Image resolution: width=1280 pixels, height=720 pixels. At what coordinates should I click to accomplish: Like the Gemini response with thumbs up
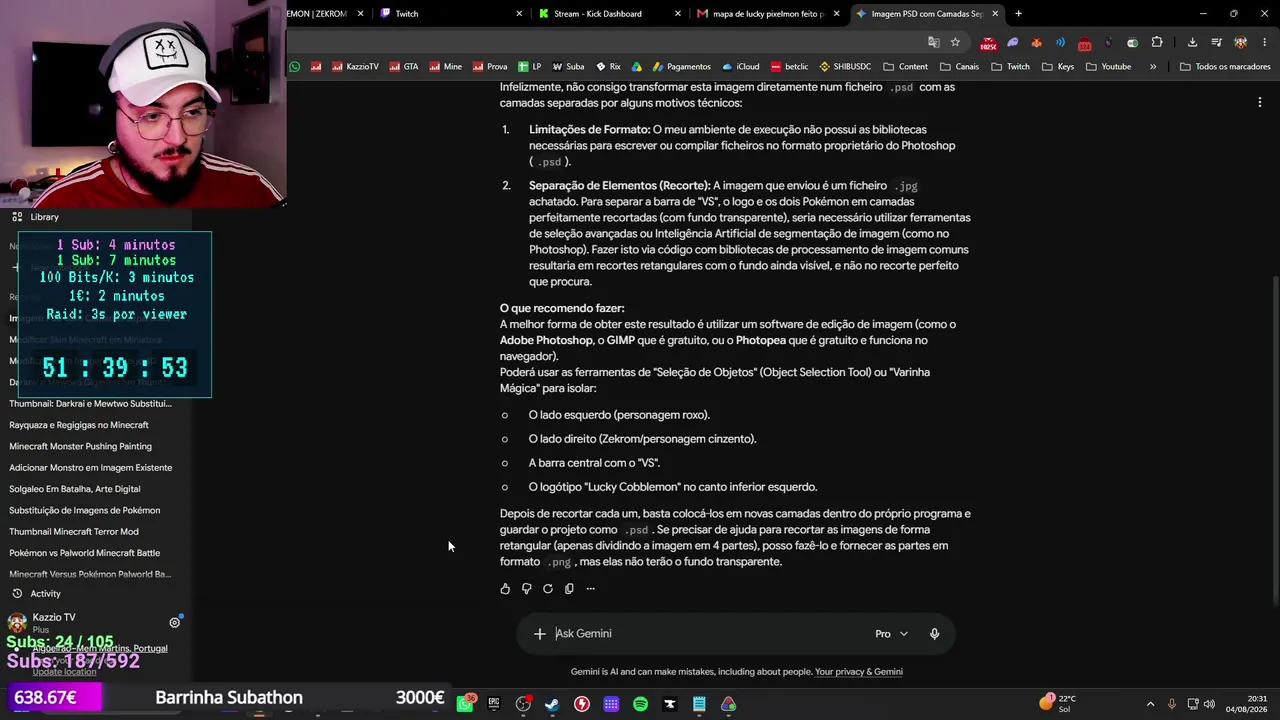coord(505,589)
